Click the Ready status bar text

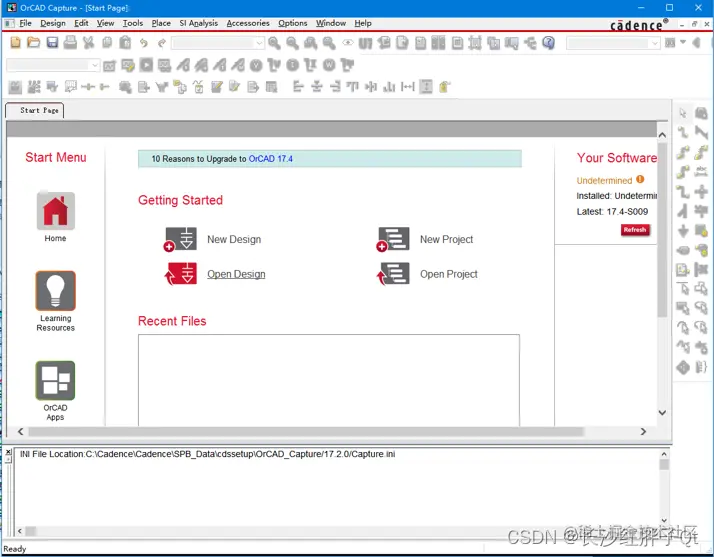tap(15, 549)
